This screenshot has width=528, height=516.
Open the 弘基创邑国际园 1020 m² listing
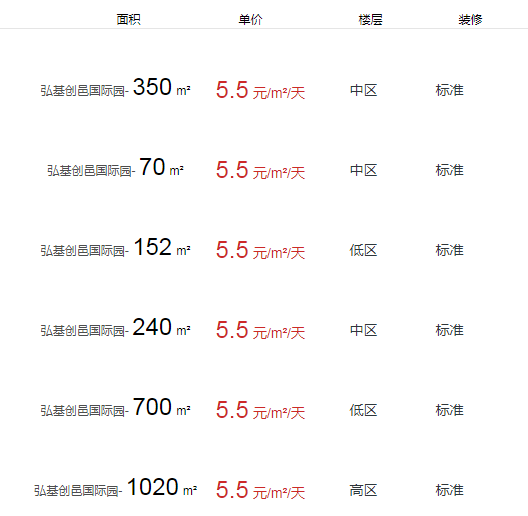pyautogui.click(x=116, y=488)
